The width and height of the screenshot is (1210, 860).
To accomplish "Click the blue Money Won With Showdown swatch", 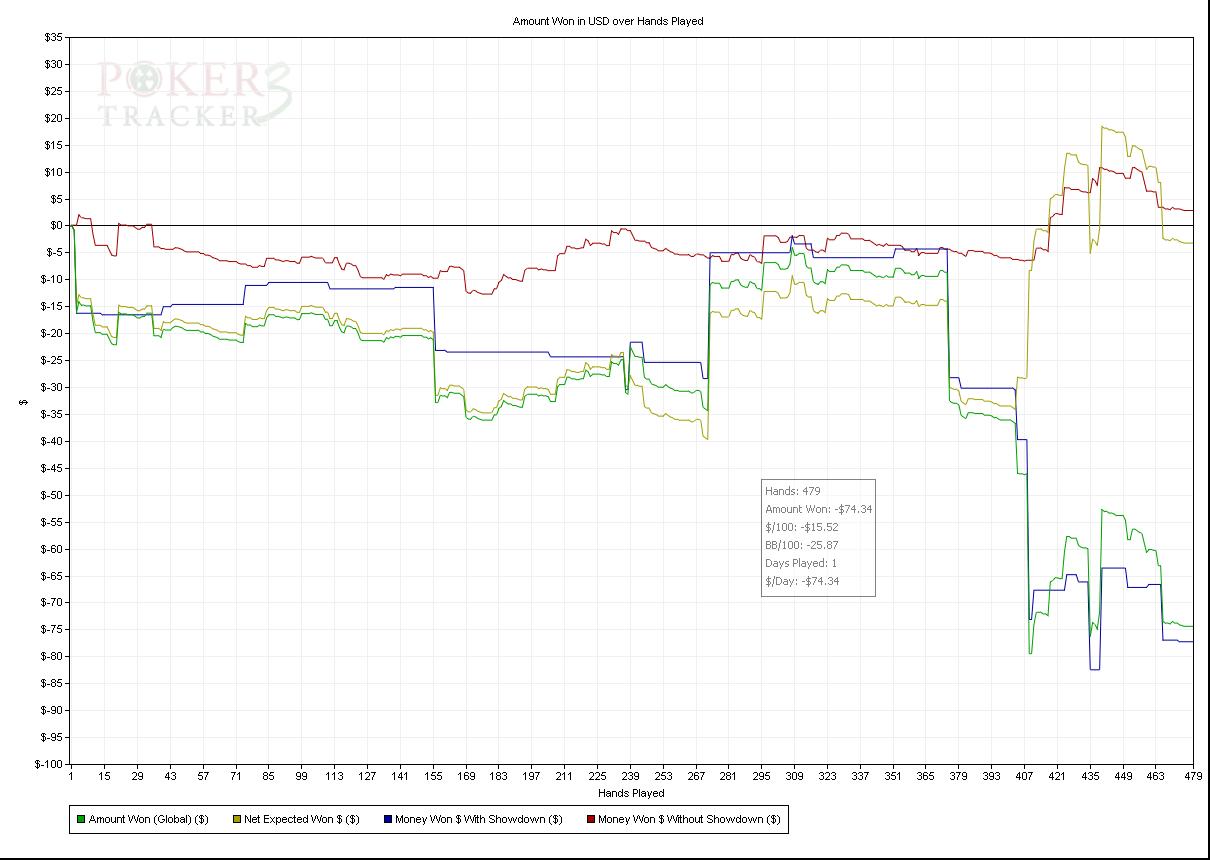I will (x=387, y=819).
